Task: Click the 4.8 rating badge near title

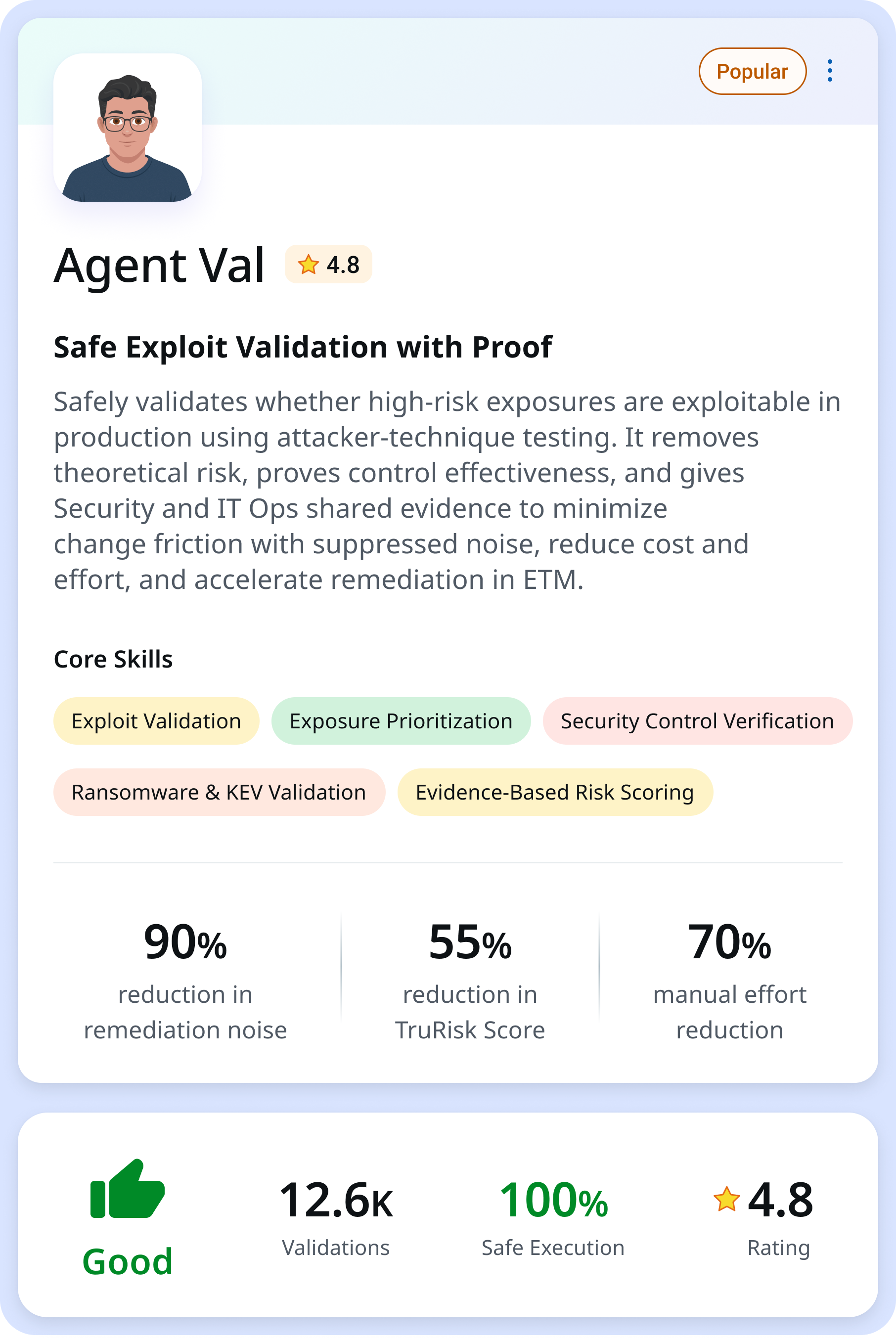Action: pyautogui.click(x=329, y=265)
